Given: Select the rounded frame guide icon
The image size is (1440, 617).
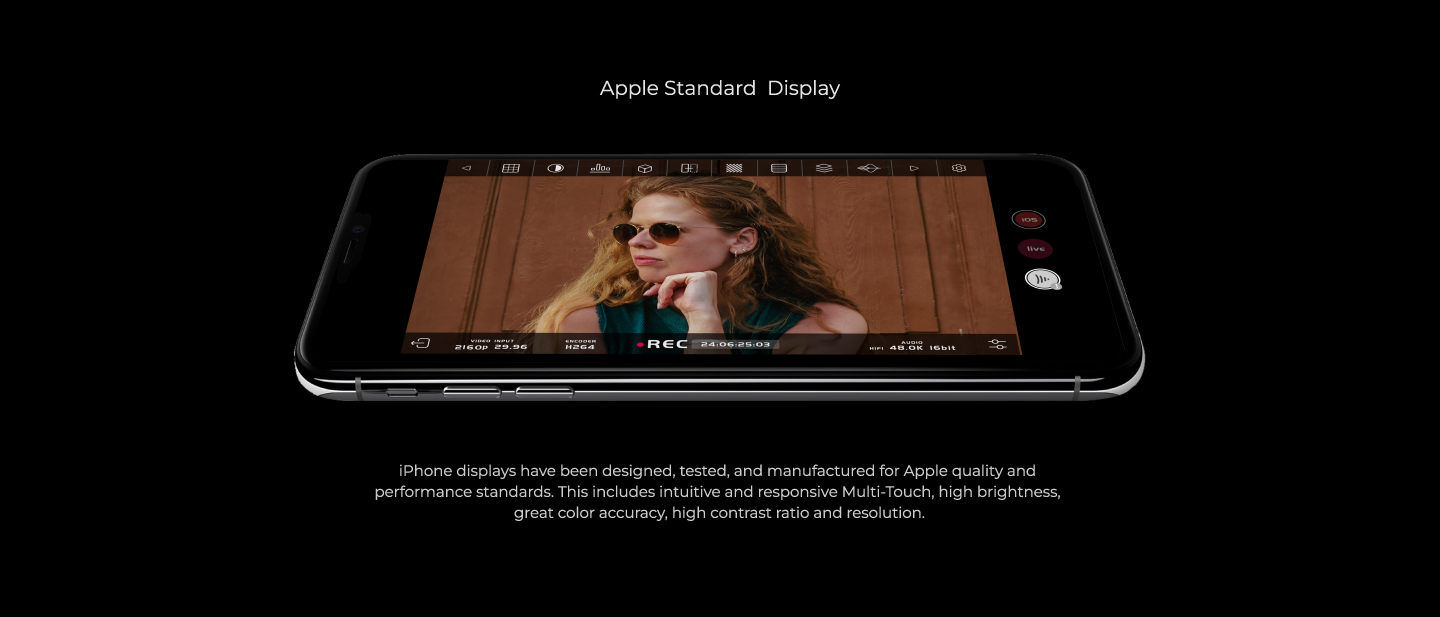Looking at the screenshot, I should click(779, 168).
